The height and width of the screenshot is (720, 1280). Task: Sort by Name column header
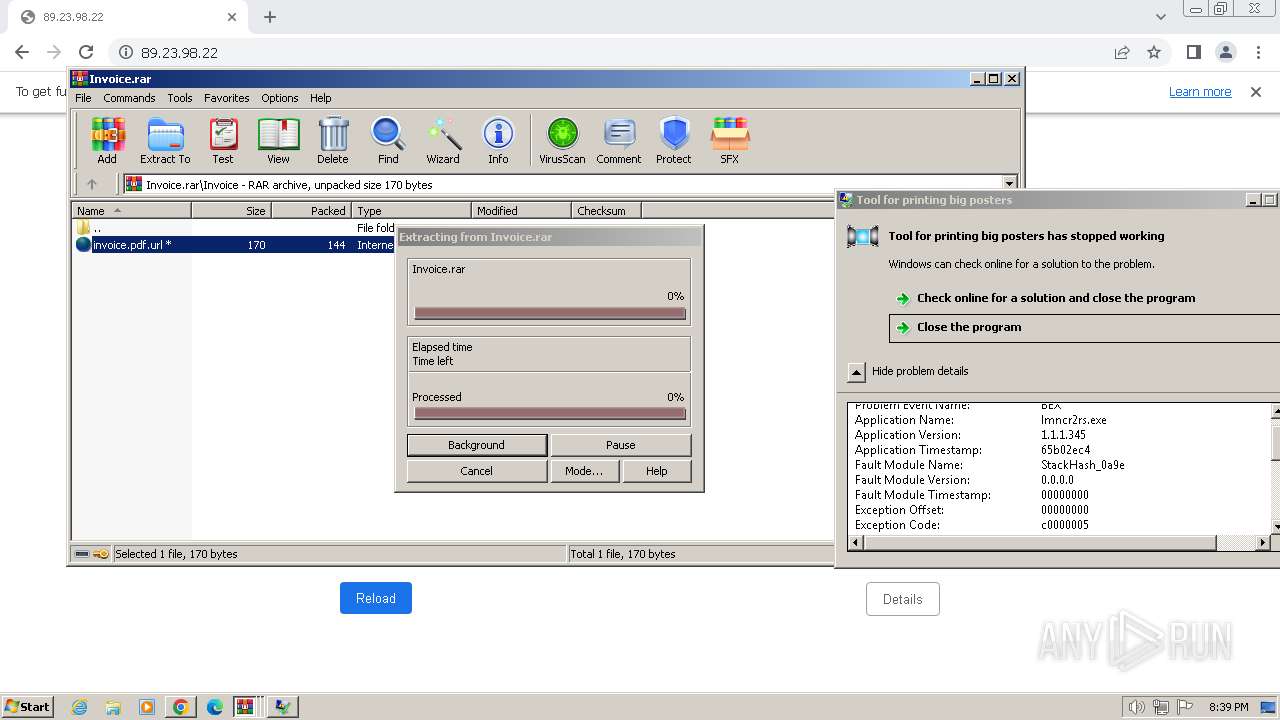tap(132, 210)
